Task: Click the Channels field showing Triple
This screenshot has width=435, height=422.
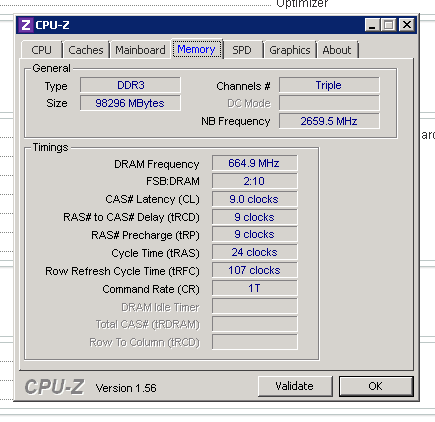Action: point(329,85)
